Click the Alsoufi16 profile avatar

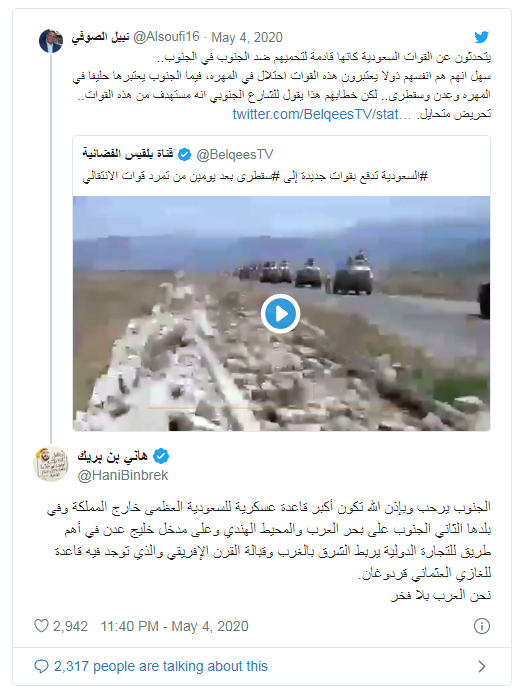coord(51,41)
